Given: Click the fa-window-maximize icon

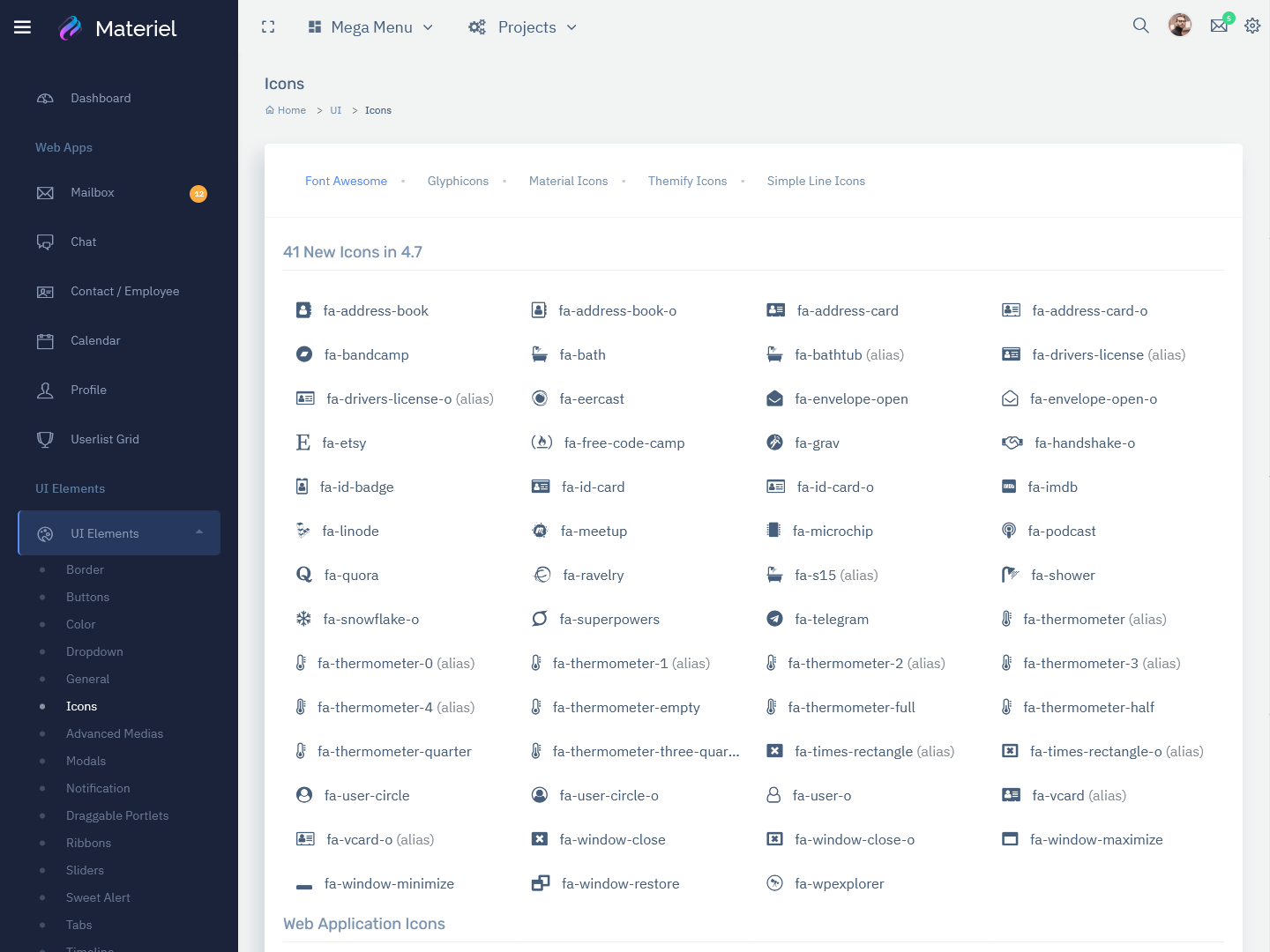Looking at the screenshot, I should [x=1010, y=839].
